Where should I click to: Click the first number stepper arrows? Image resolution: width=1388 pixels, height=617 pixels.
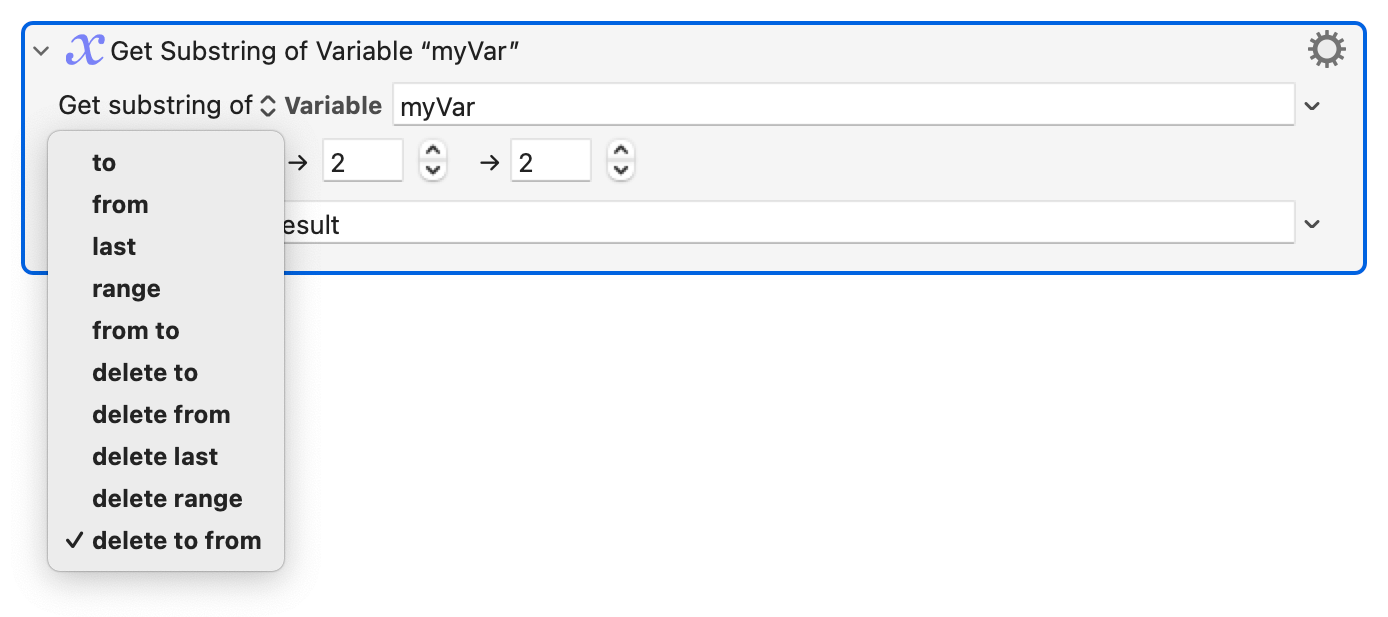pyautogui.click(x=432, y=160)
